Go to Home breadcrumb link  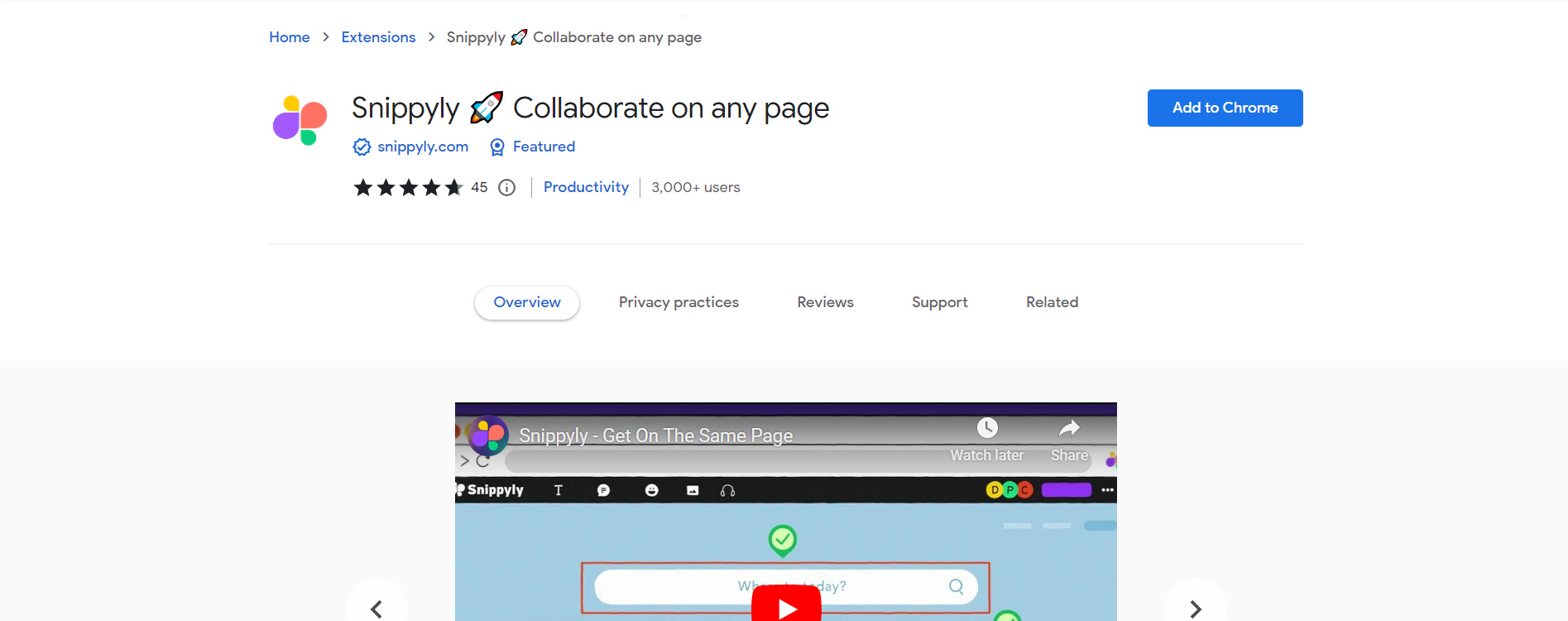290,37
